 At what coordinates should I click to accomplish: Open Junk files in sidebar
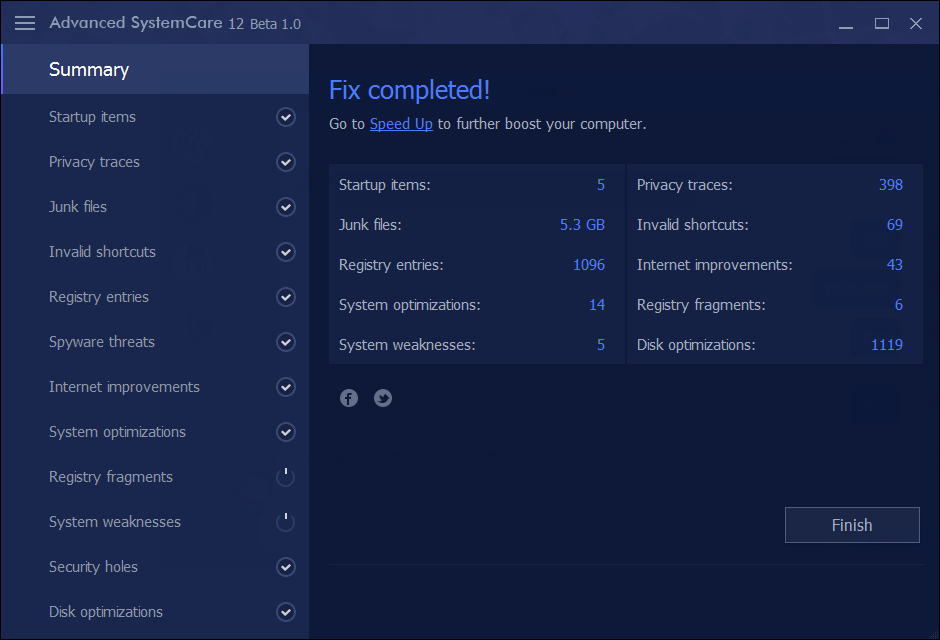coord(155,207)
